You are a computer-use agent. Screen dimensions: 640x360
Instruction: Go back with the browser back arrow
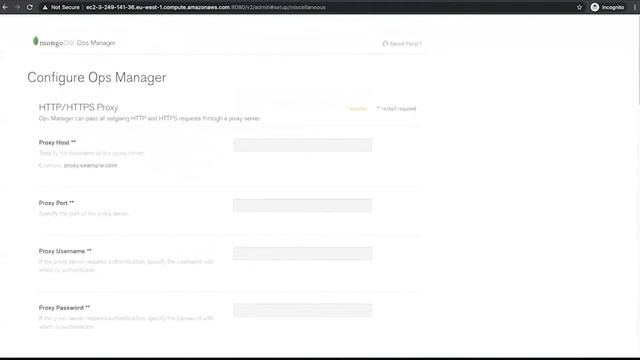[5, 7]
